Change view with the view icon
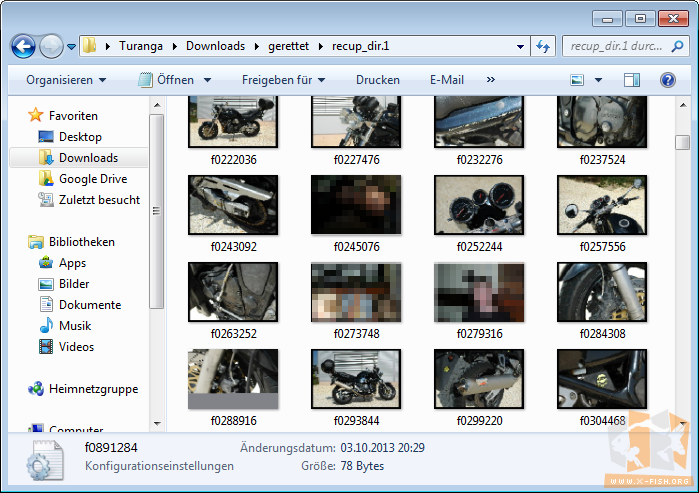Image resolution: width=699 pixels, height=493 pixels. 577,80
